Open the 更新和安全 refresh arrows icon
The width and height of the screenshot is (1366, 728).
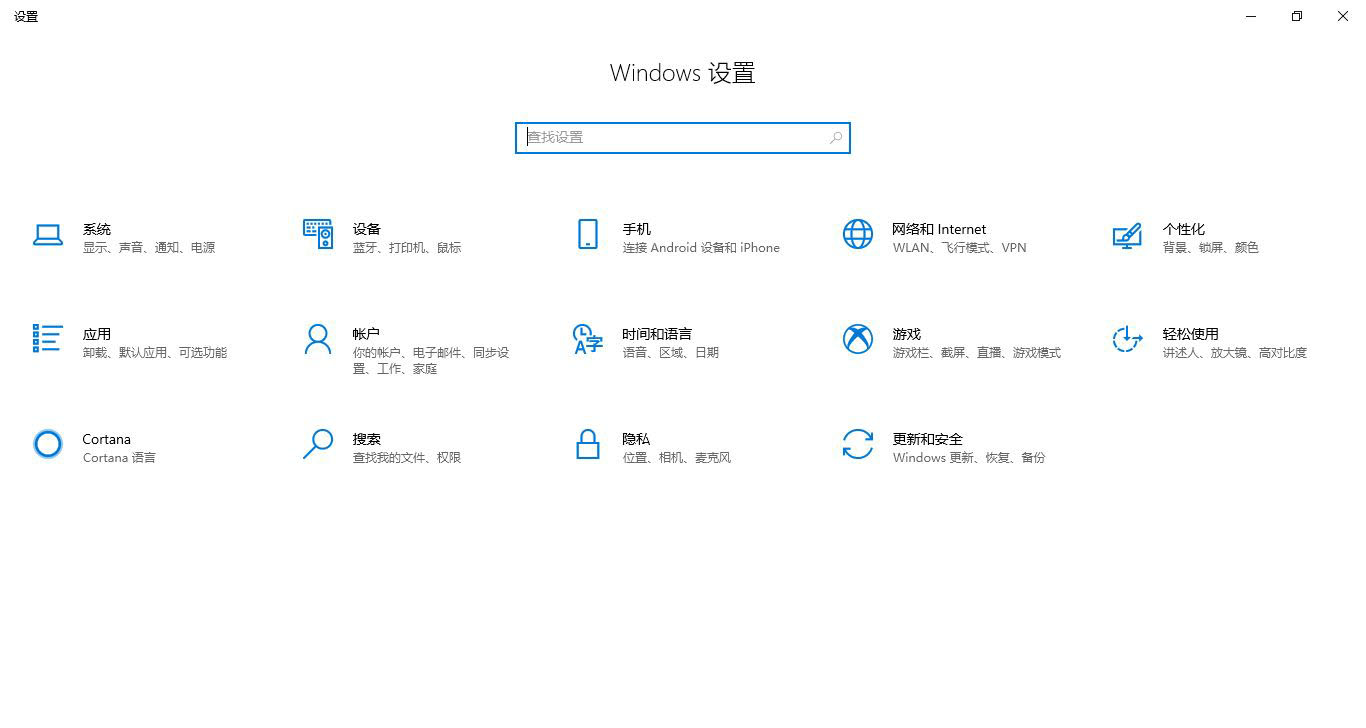point(858,444)
